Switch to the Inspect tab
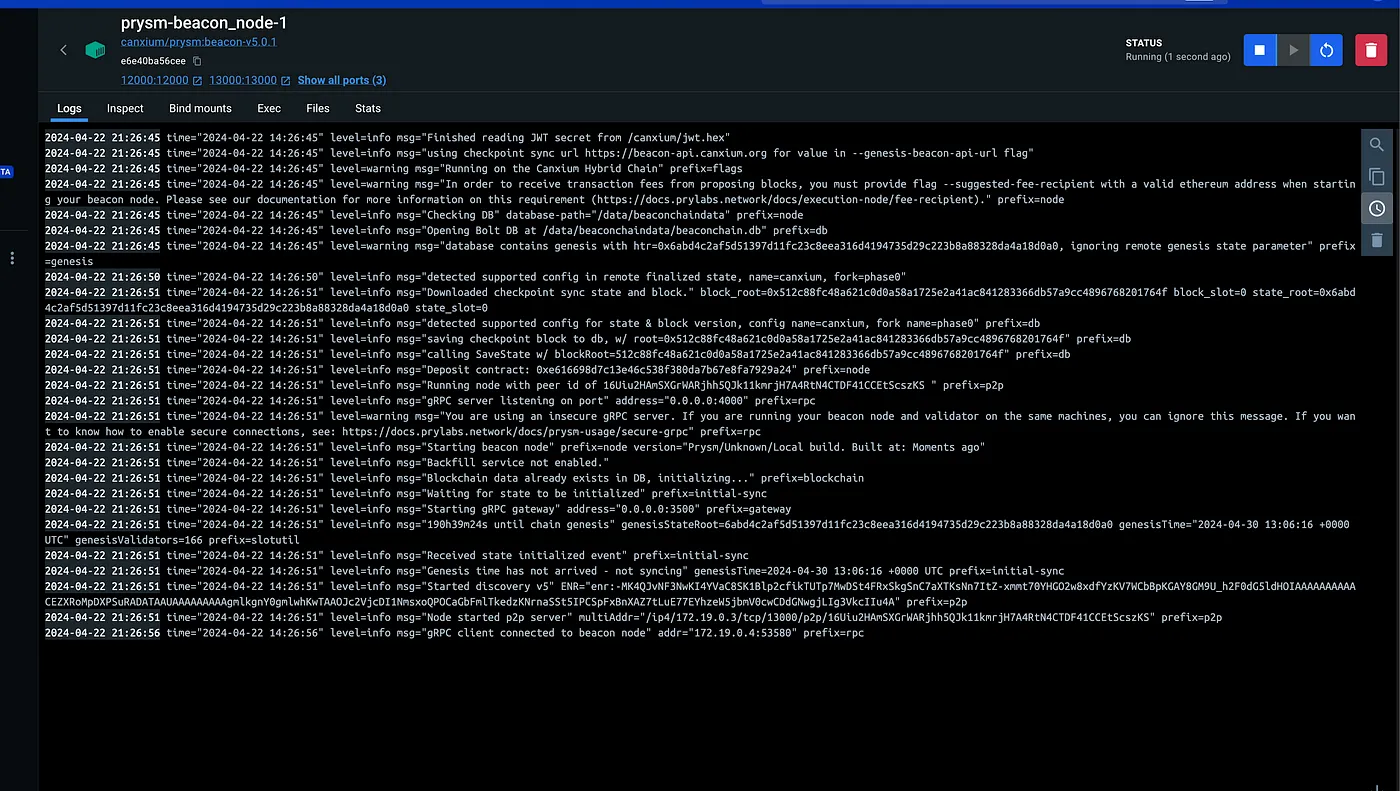The height and width of the screenshot is (791, 1400). (125, 108)
